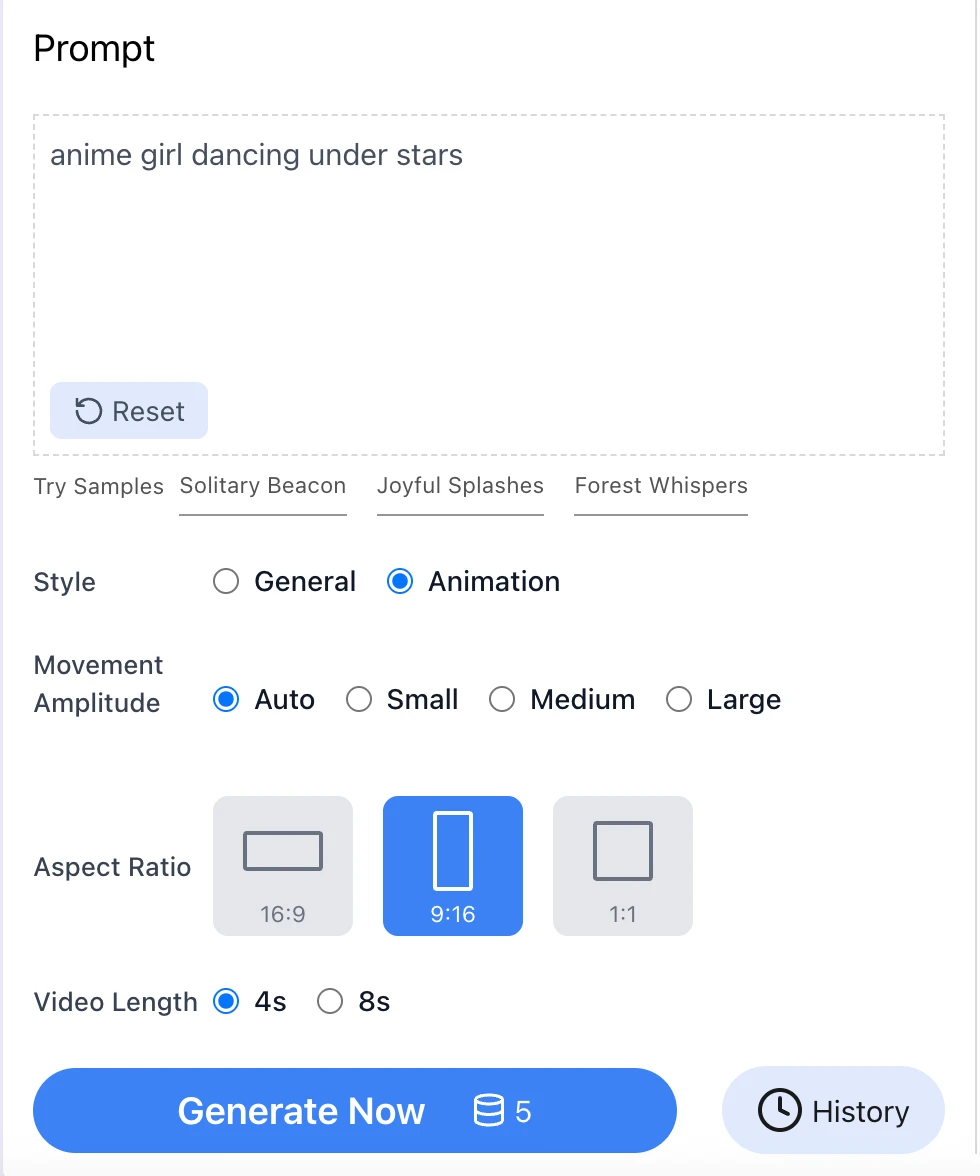Try the Solitary Beacon sample
The width and height of the screenshot is (980, 1176).
263,486
